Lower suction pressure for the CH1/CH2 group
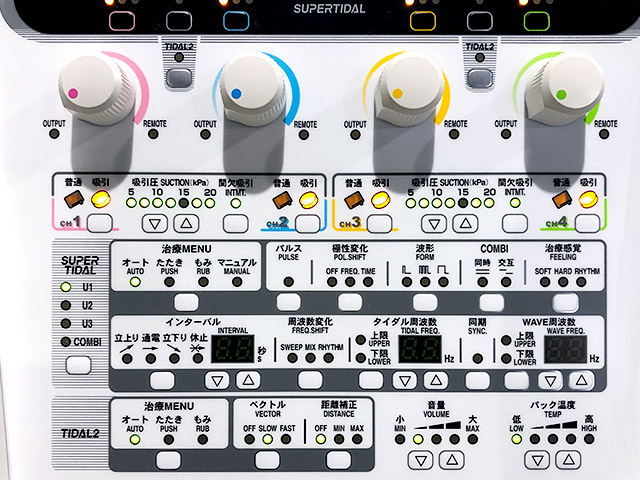This screenshot has width=640, height=480. tap(155, 224)
